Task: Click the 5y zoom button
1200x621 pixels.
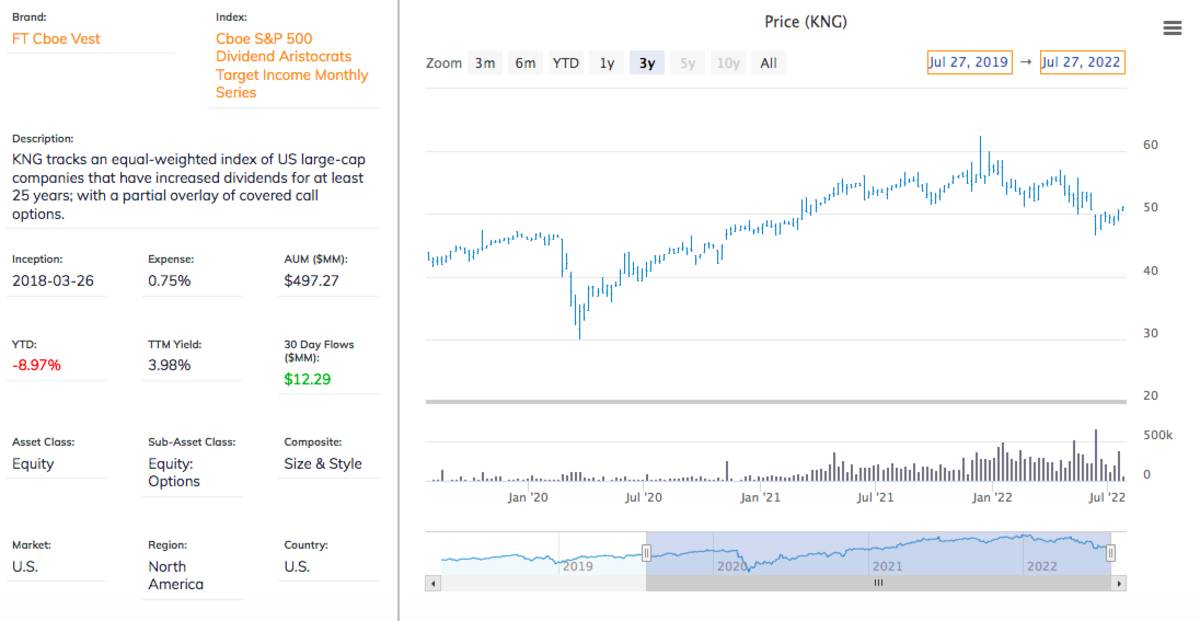Action: point(687,63)
